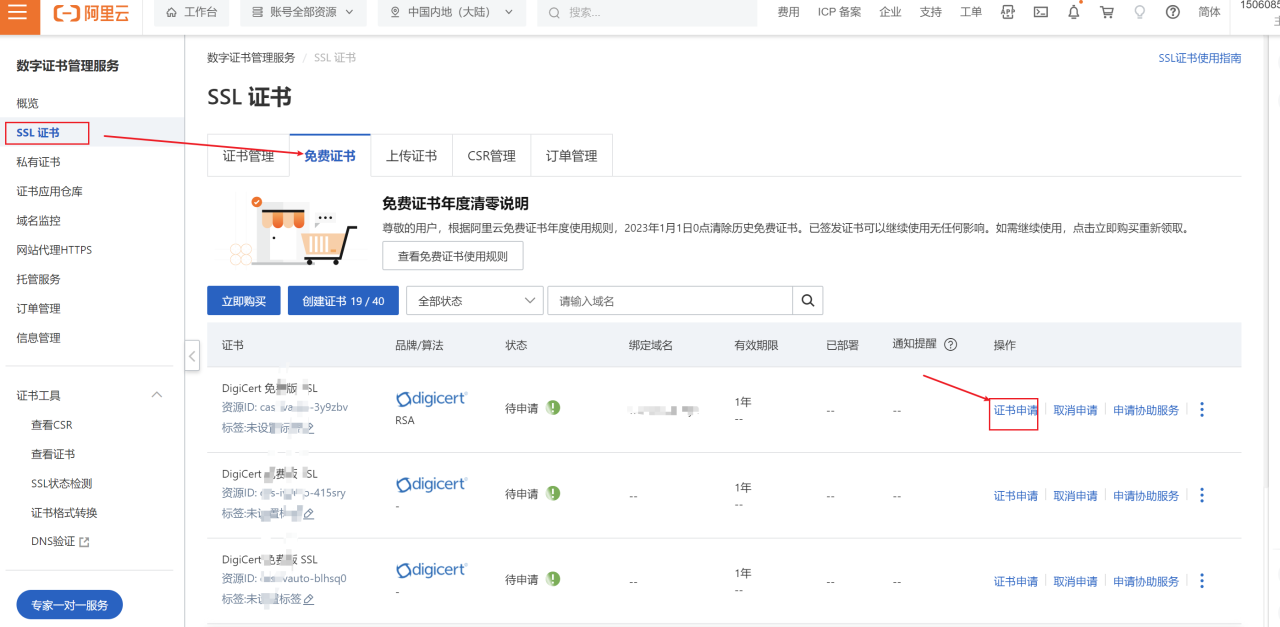Image resolution: width=1280 pixels, height=627 pixels.
Task: Open the shopping cart icon
Action: pyautogui.click(x=1106, y=12)
